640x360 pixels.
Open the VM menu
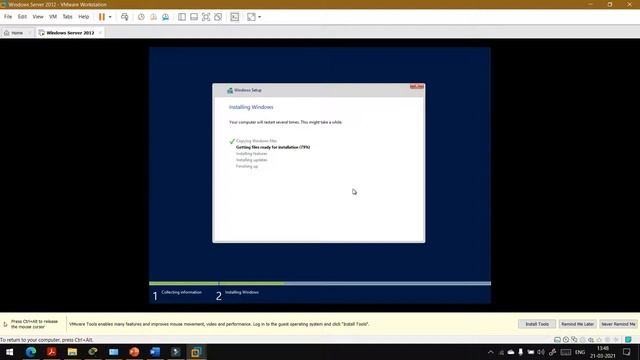[53, 17]
